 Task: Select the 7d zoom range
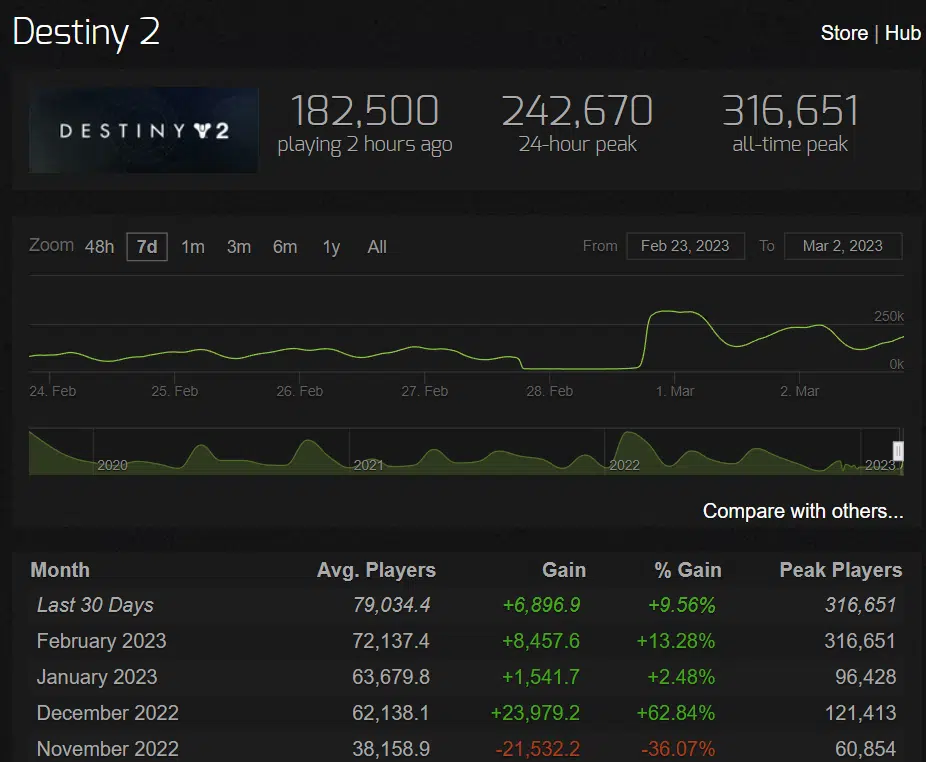pyautogui.click(x=146, y=247)
